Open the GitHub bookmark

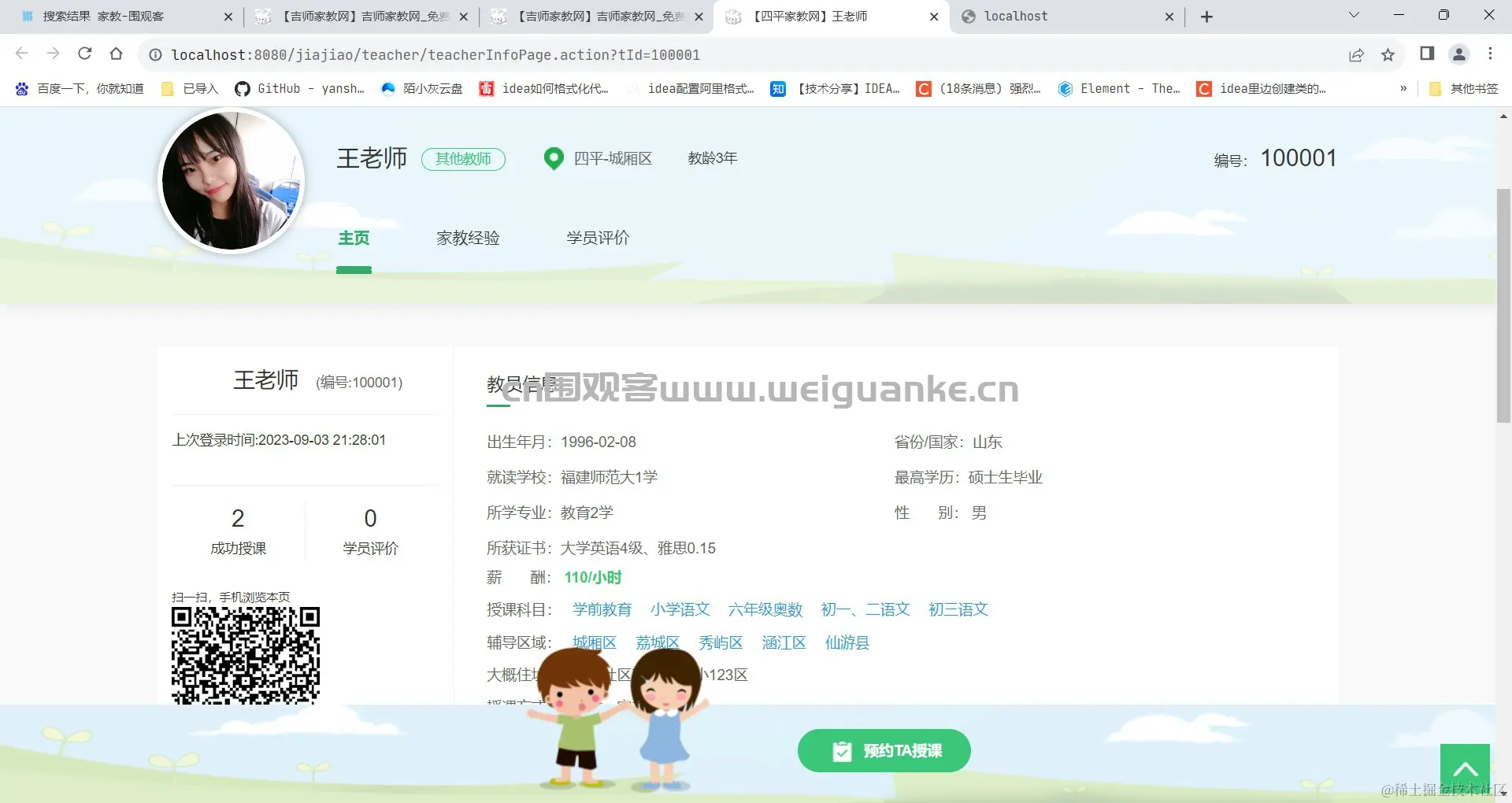click(300, 89)
